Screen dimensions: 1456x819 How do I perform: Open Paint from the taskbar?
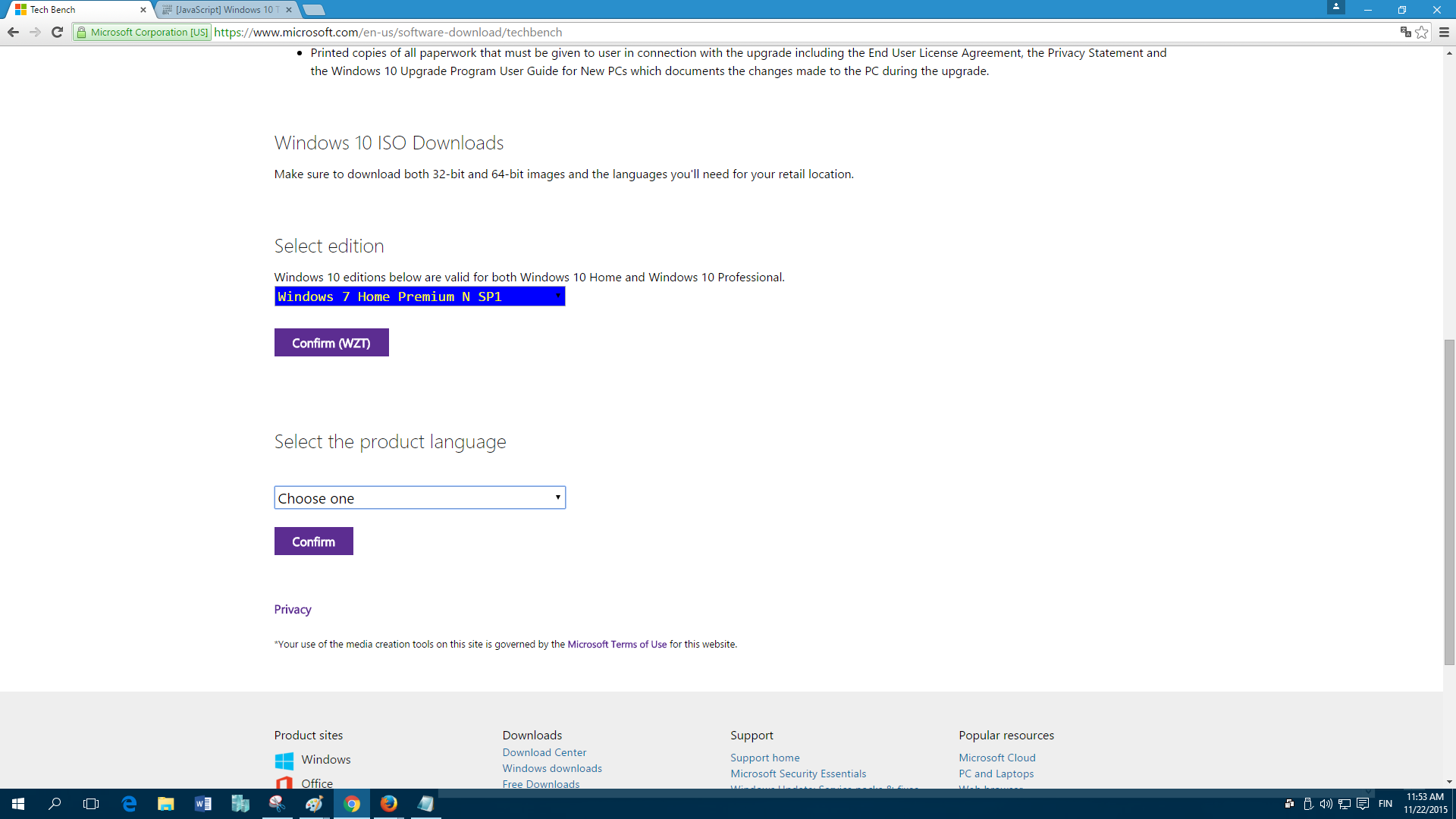point(314,804)
